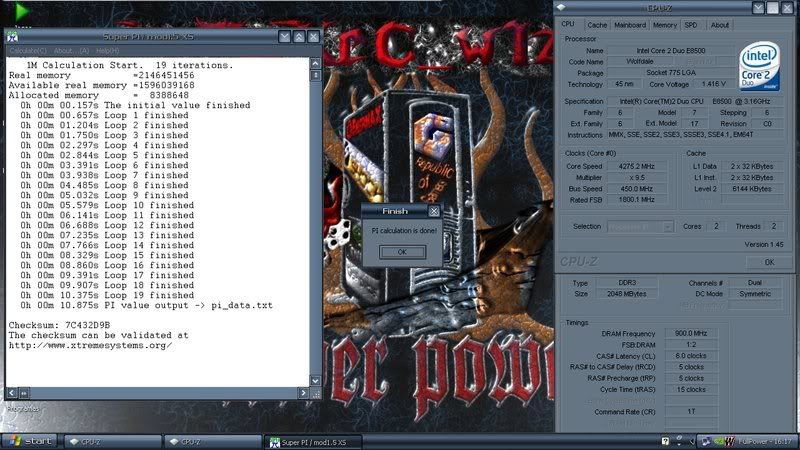Switch to the second CPU-Z taskbar button

(x=213, y=441)
